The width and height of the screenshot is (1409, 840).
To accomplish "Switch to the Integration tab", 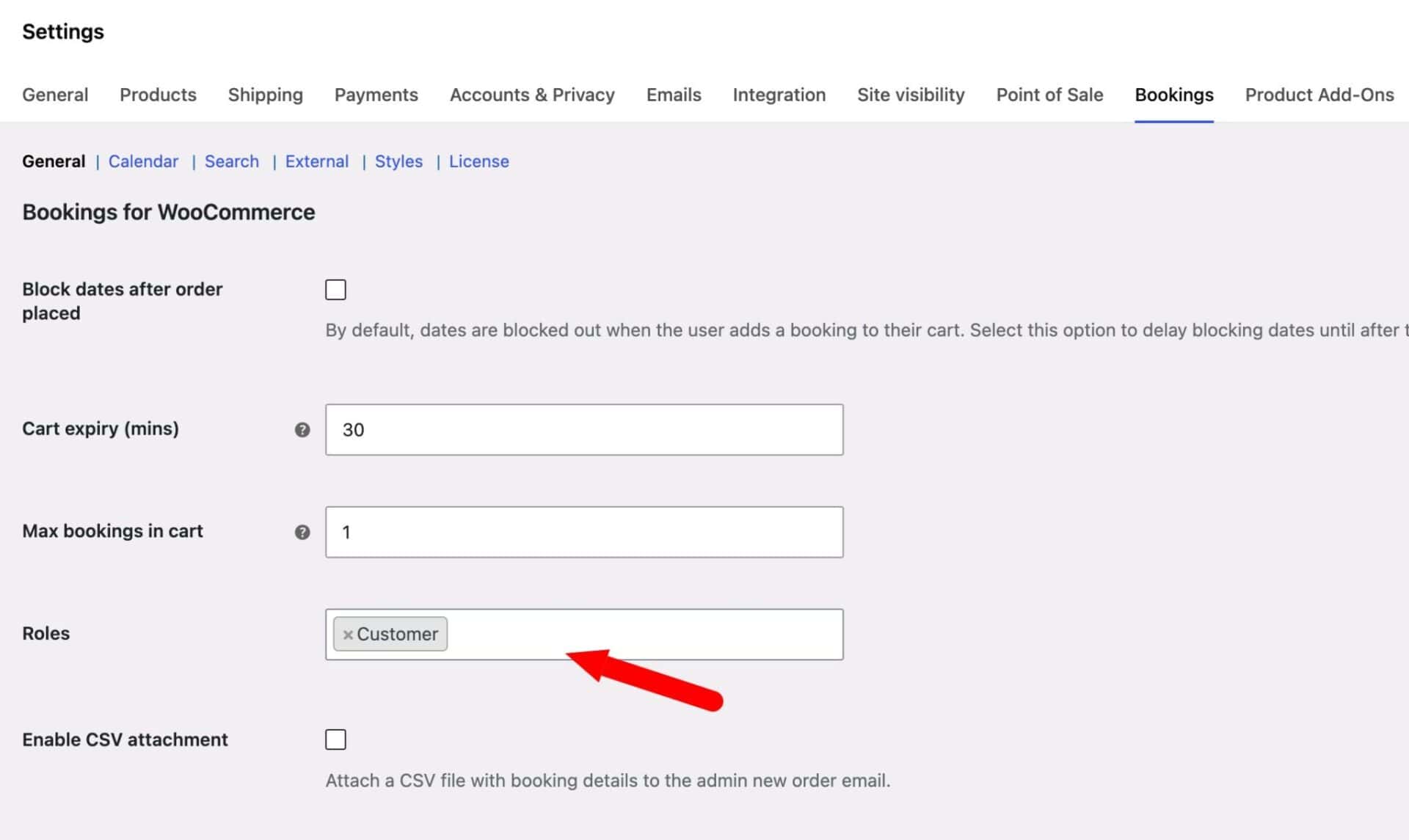I will [x=779, y=95].
